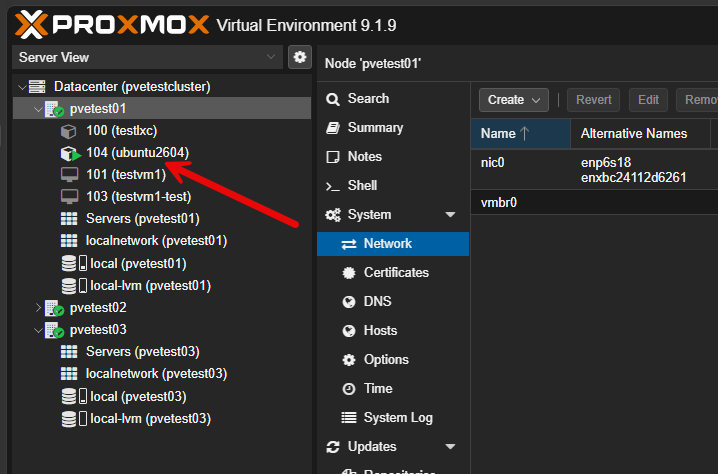Select the Network menu entry
The width and height of the screenshot is (718, 474).
click(393, 243)
